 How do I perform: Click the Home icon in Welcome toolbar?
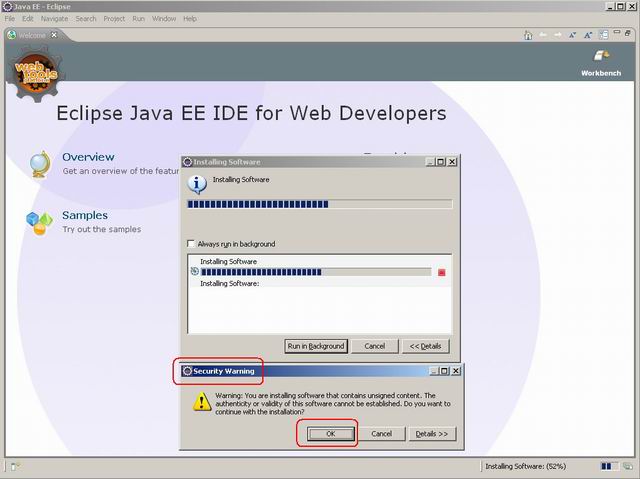pos(528,35)
